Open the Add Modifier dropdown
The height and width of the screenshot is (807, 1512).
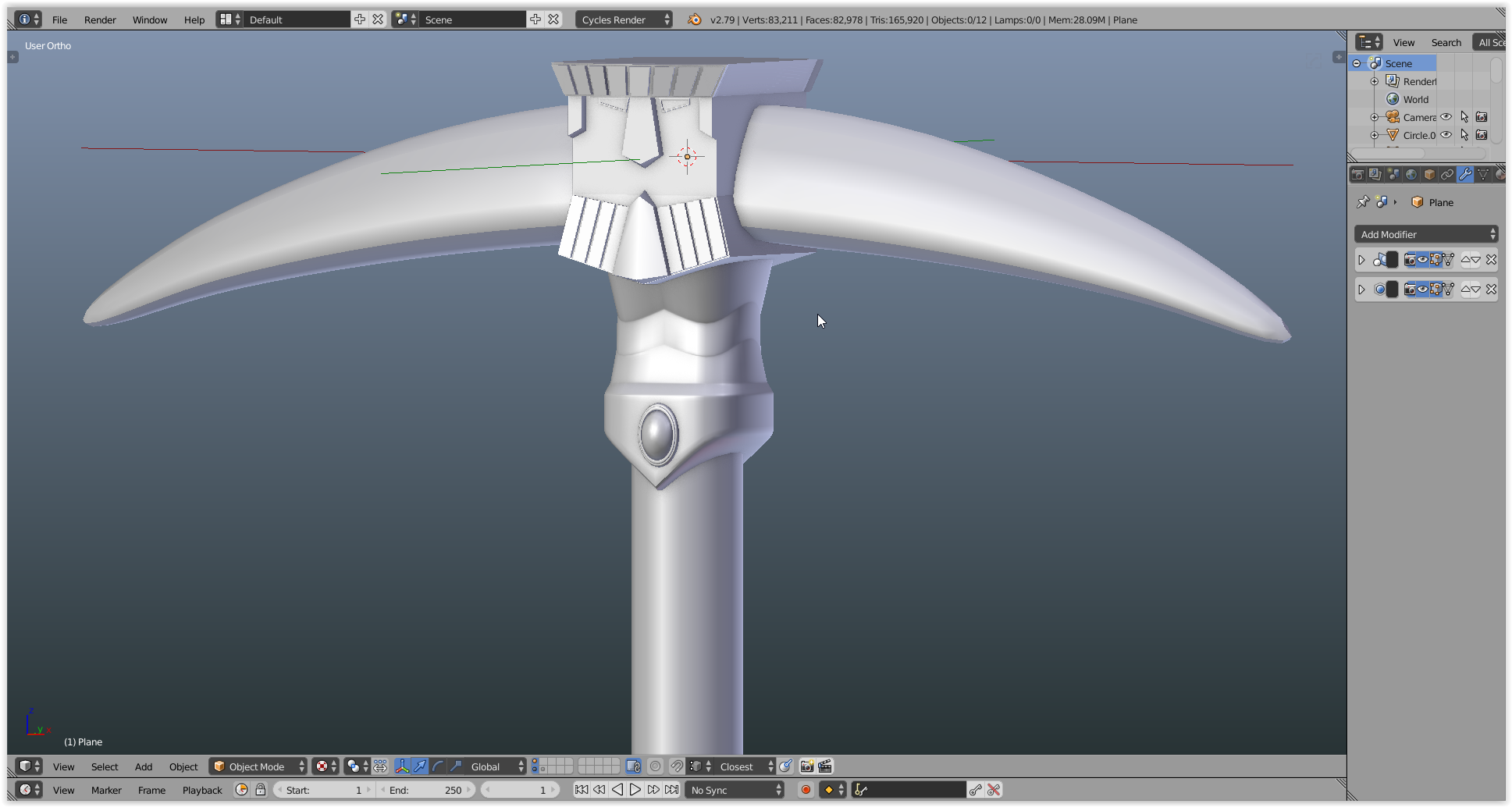click(x=1425, y=234)
